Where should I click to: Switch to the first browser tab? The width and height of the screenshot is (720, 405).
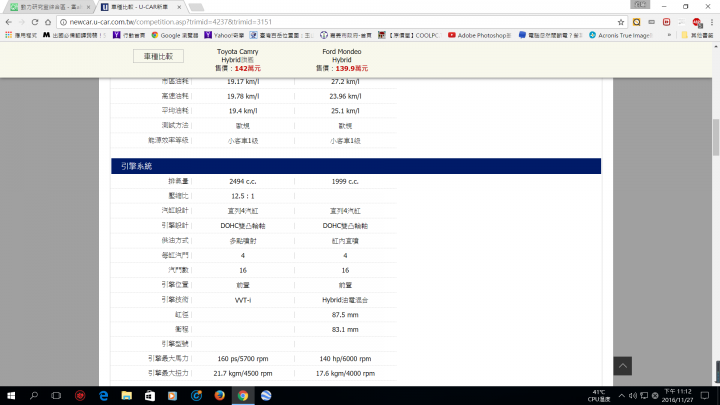click(48, 7)
